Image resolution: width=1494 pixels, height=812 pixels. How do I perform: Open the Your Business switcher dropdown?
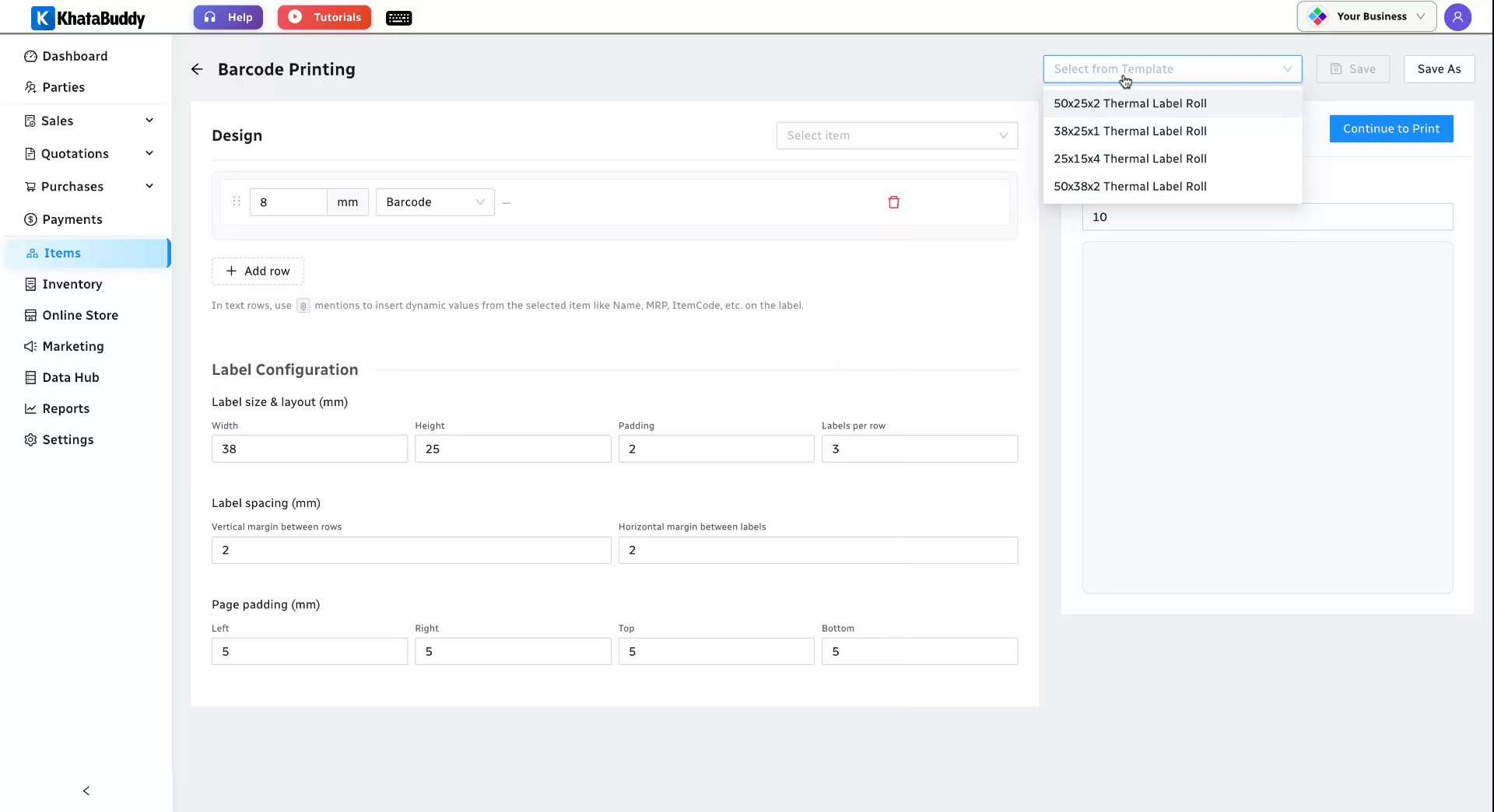(1366, 16)
